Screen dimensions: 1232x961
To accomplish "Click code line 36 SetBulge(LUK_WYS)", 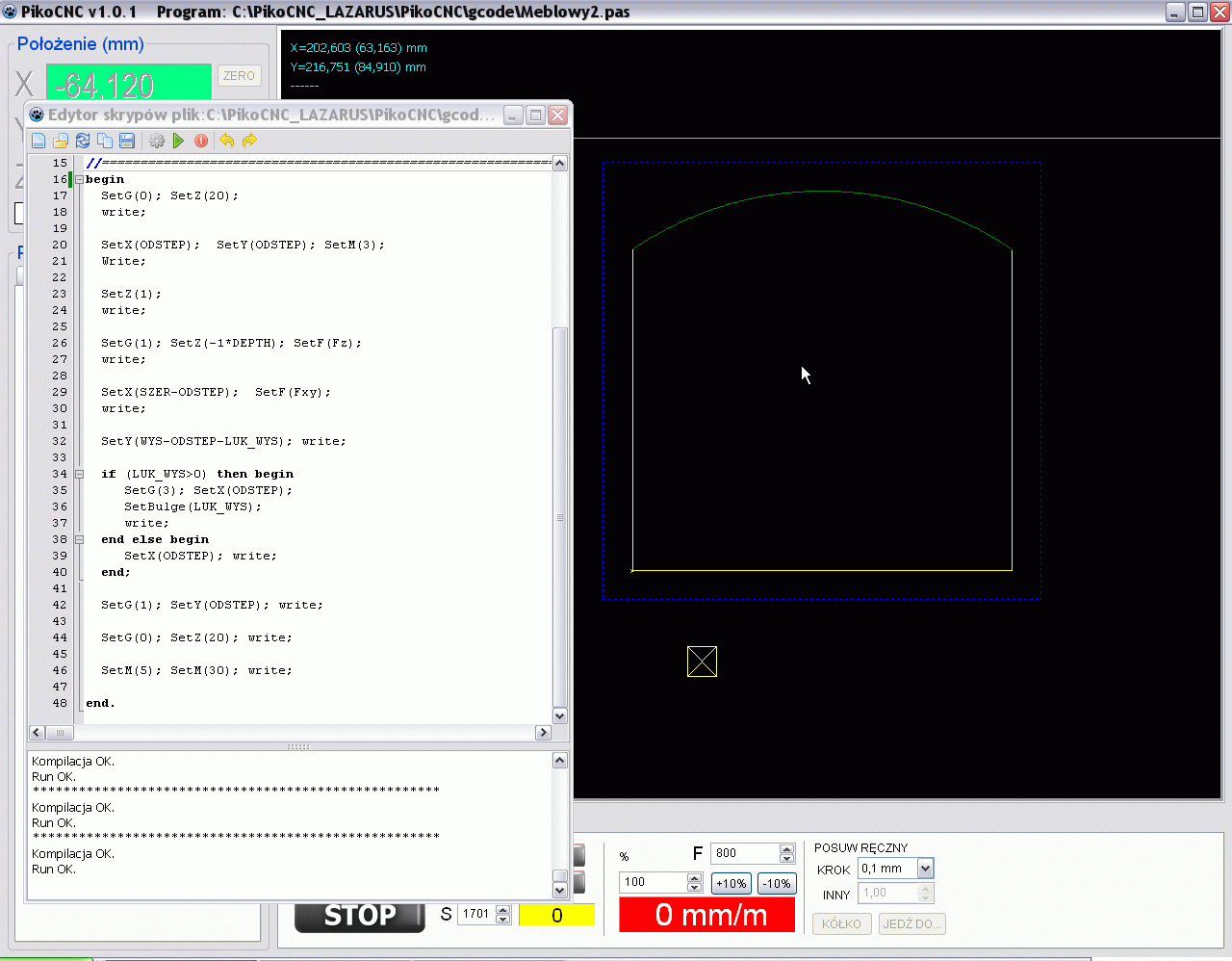I will pos(192,506).
